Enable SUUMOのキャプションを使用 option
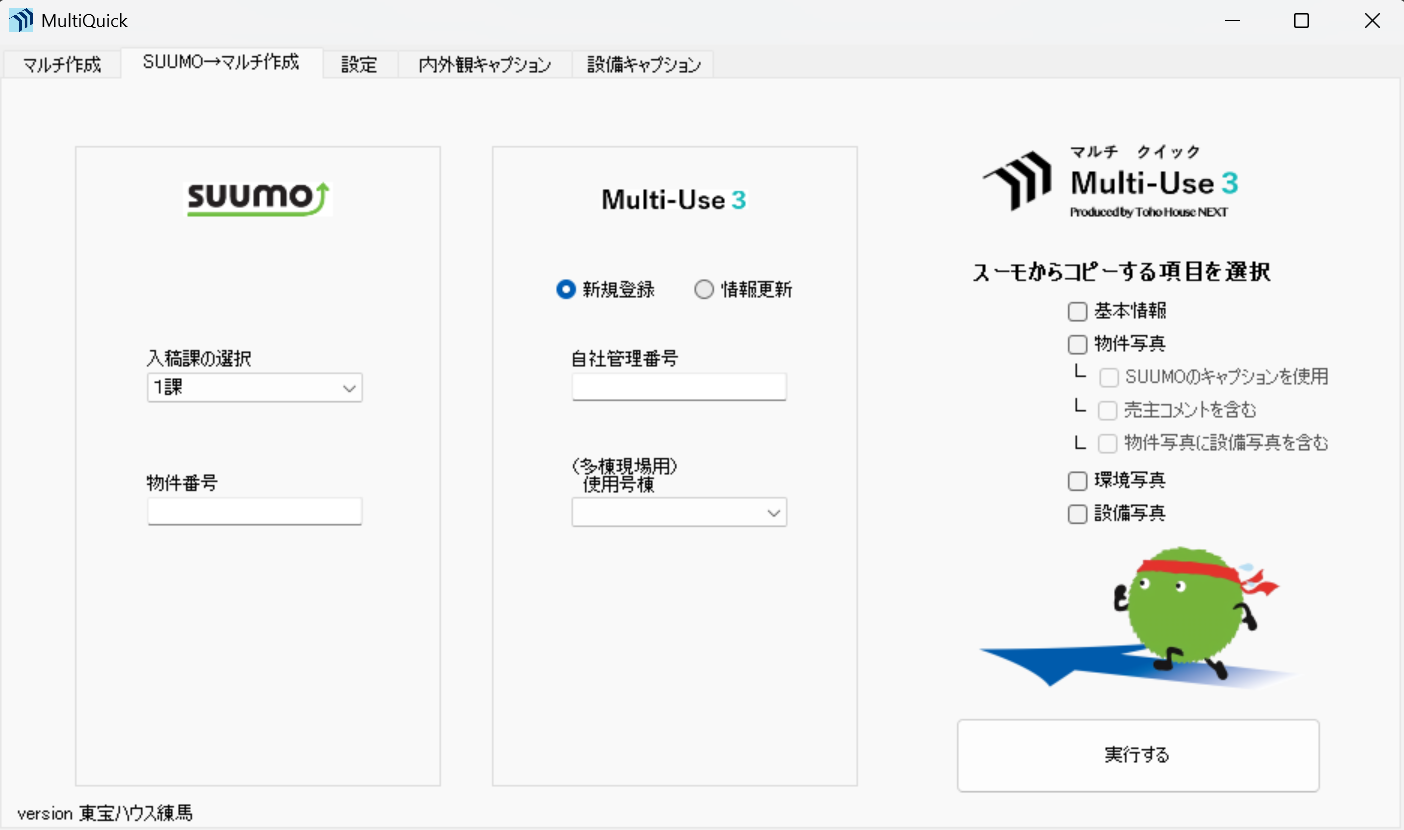The width and height of the screenshot is (1404, 830). point(1108,377)
